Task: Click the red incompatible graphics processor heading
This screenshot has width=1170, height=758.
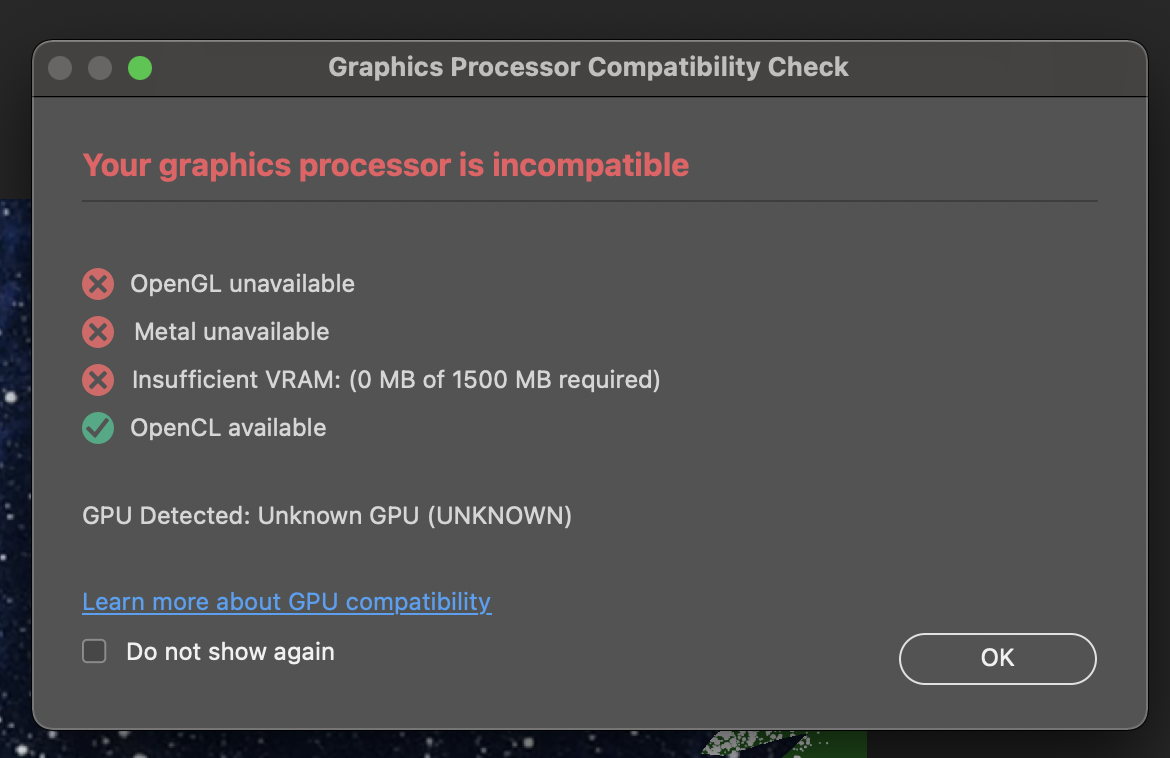Action: (385, 165)
